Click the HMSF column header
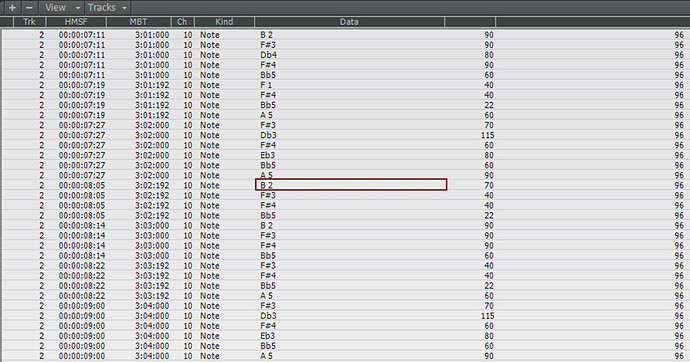 tap(76, 22)
